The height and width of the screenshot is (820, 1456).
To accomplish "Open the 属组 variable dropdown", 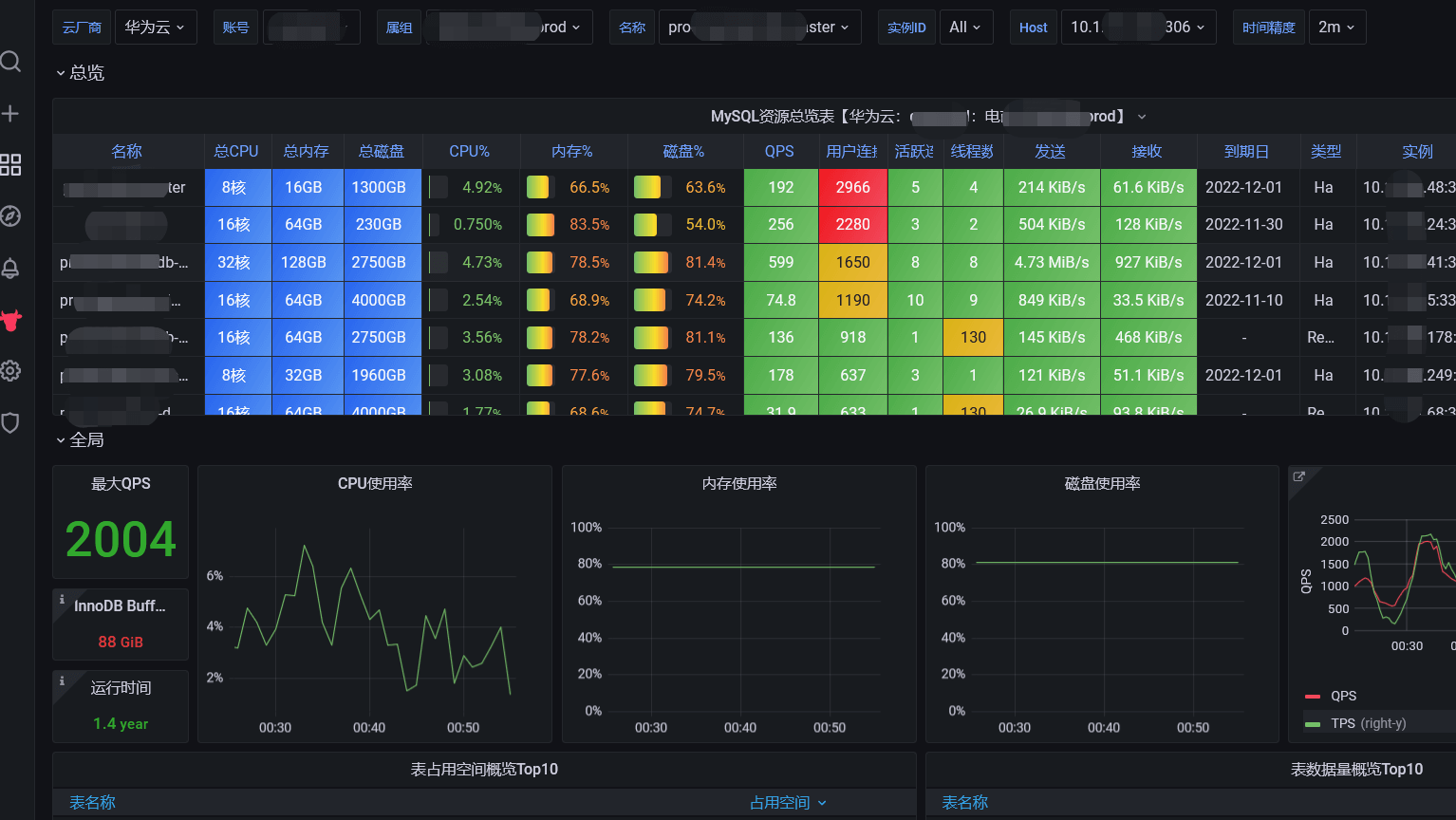I will (510, 28).
